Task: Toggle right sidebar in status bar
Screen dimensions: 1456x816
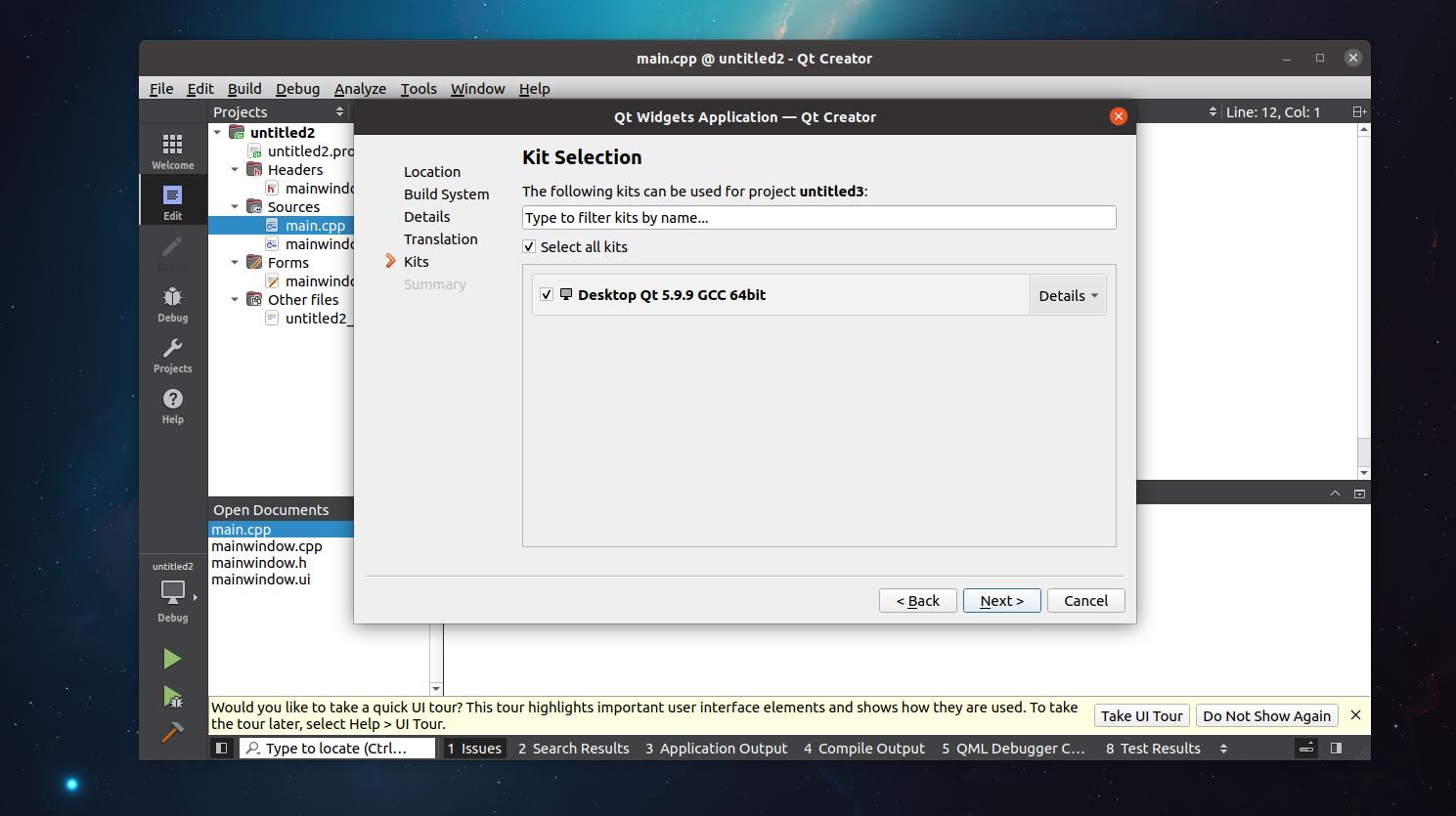Action: pos(1336,748)
